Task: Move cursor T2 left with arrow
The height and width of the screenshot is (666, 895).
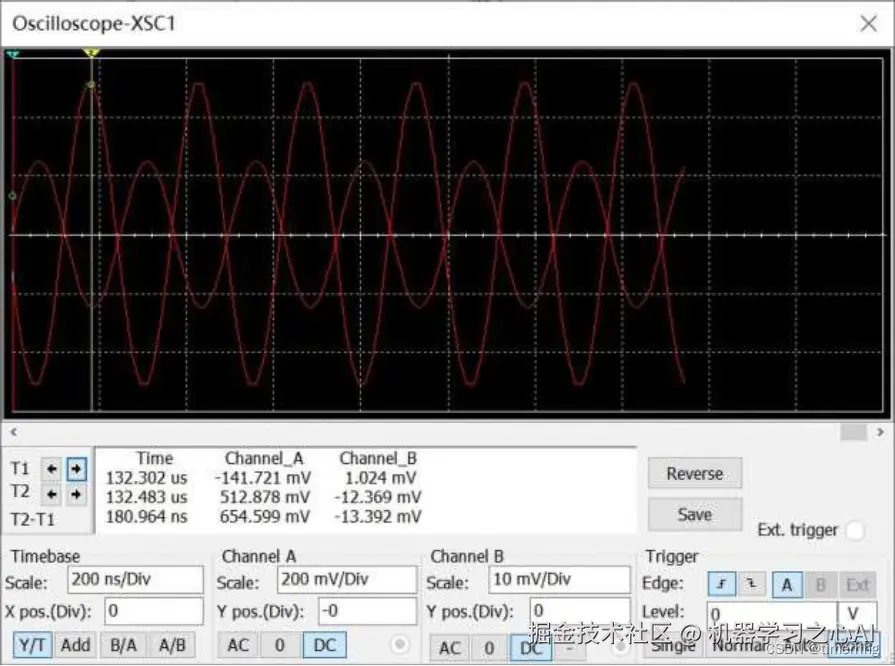Action: point(52,494)
